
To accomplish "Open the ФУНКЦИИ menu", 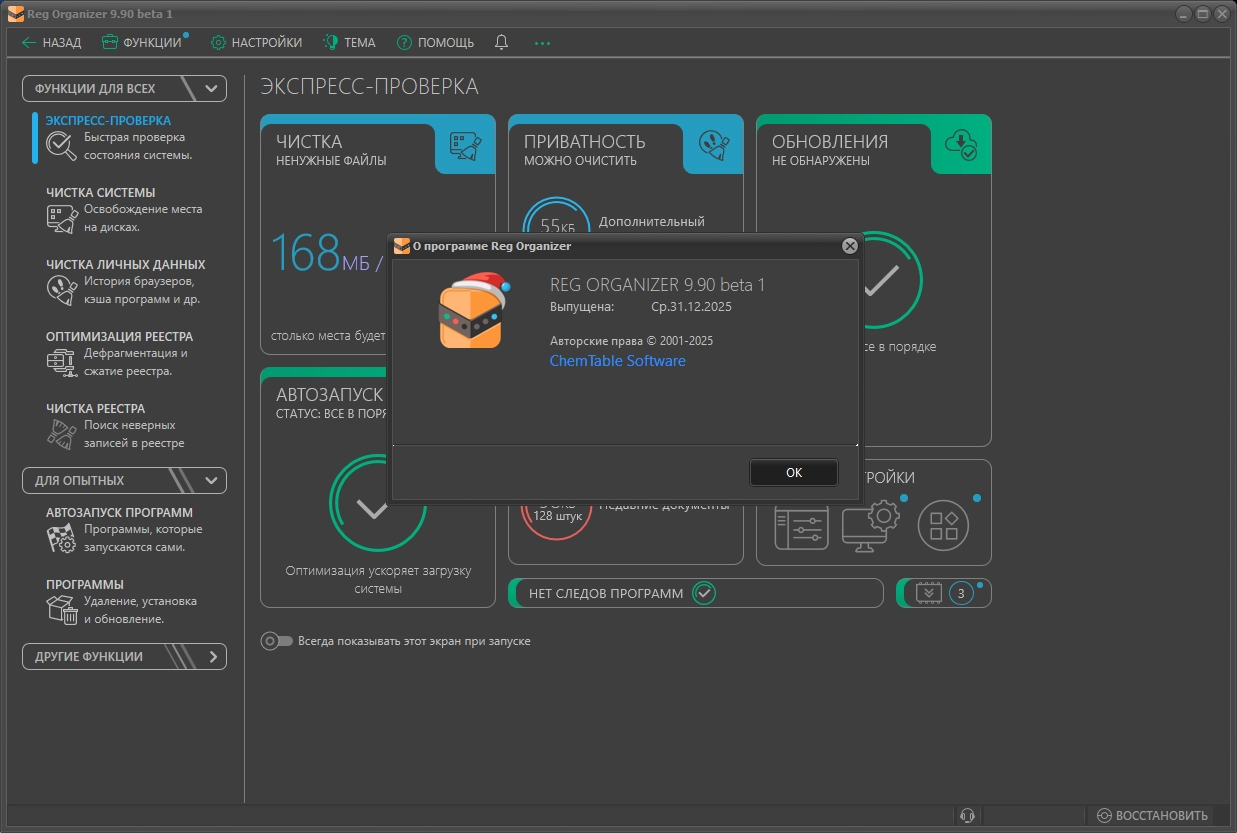I will [142, 43].
